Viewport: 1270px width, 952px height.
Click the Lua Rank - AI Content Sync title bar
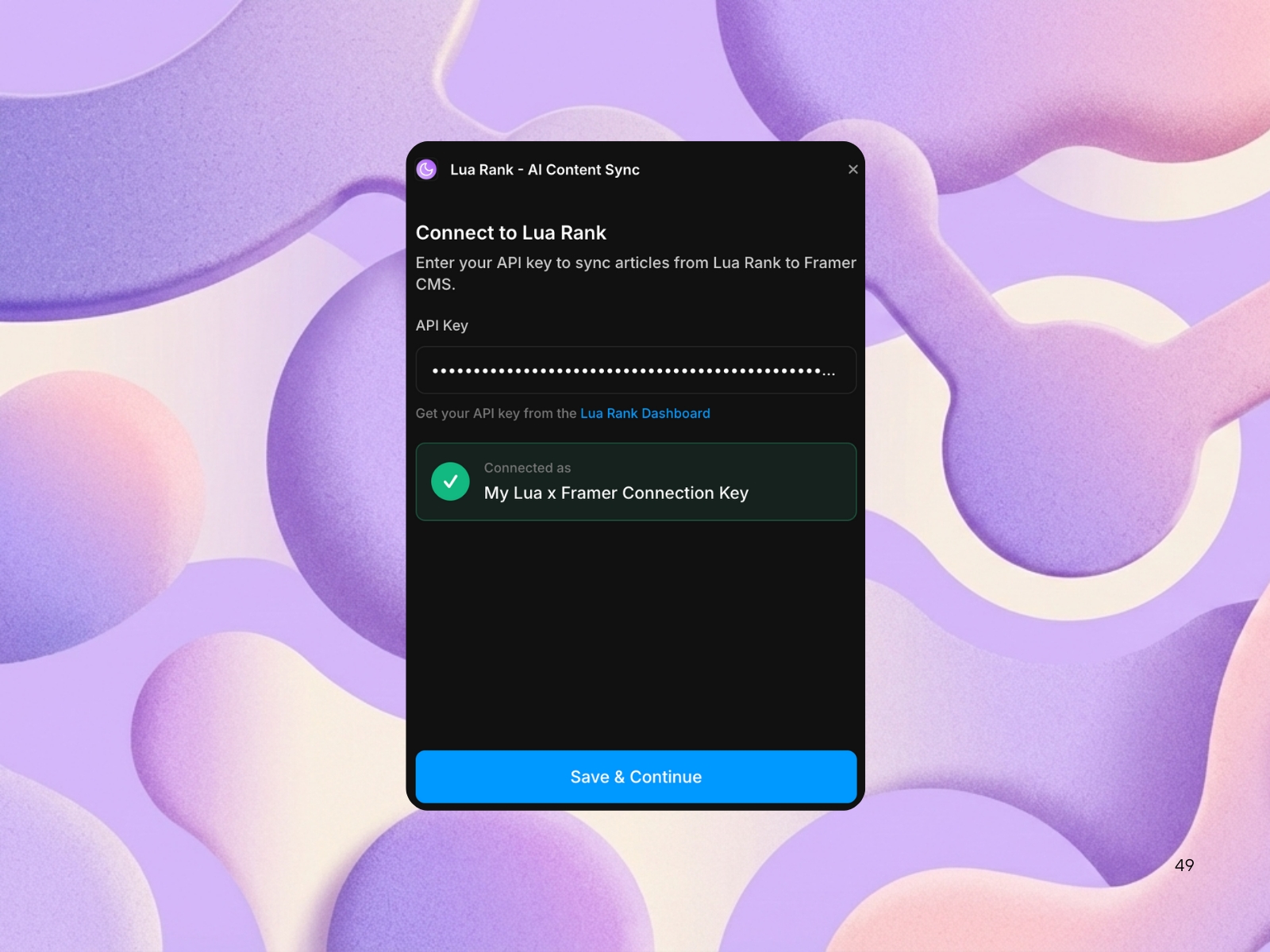[x=545, y=170]
